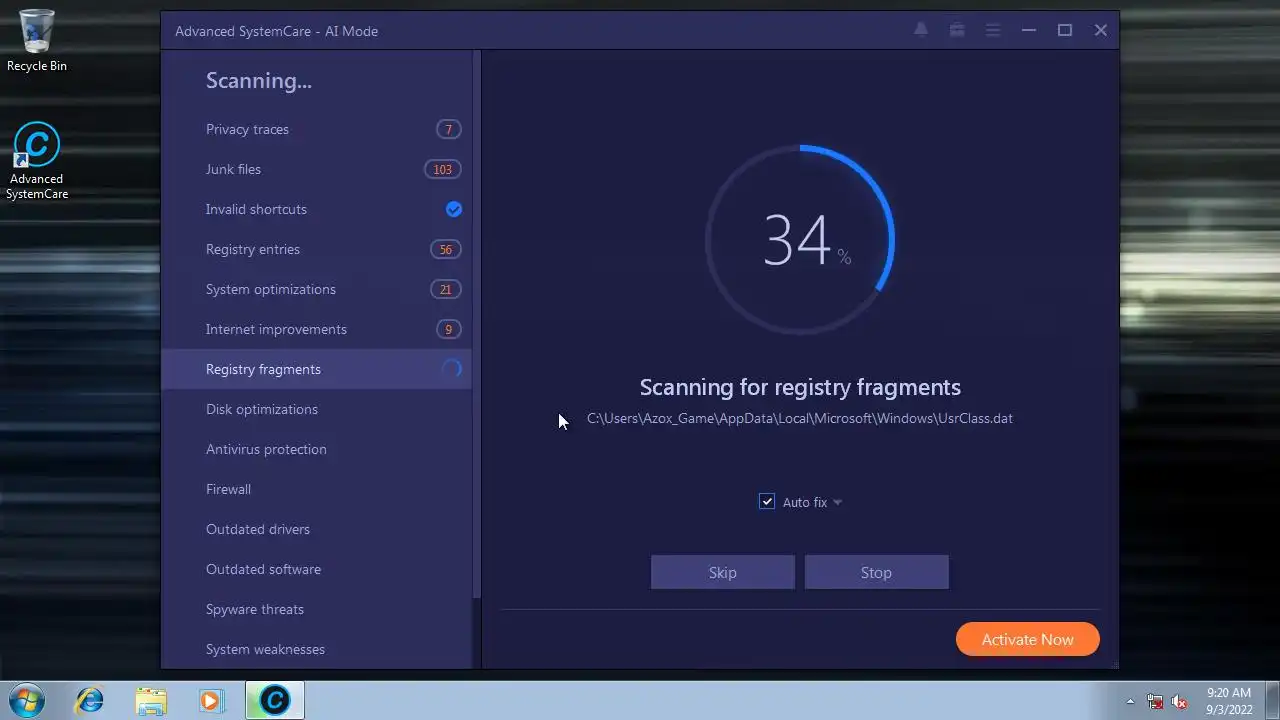Click the System optimizations count badge 21

(x=445, y=289)
